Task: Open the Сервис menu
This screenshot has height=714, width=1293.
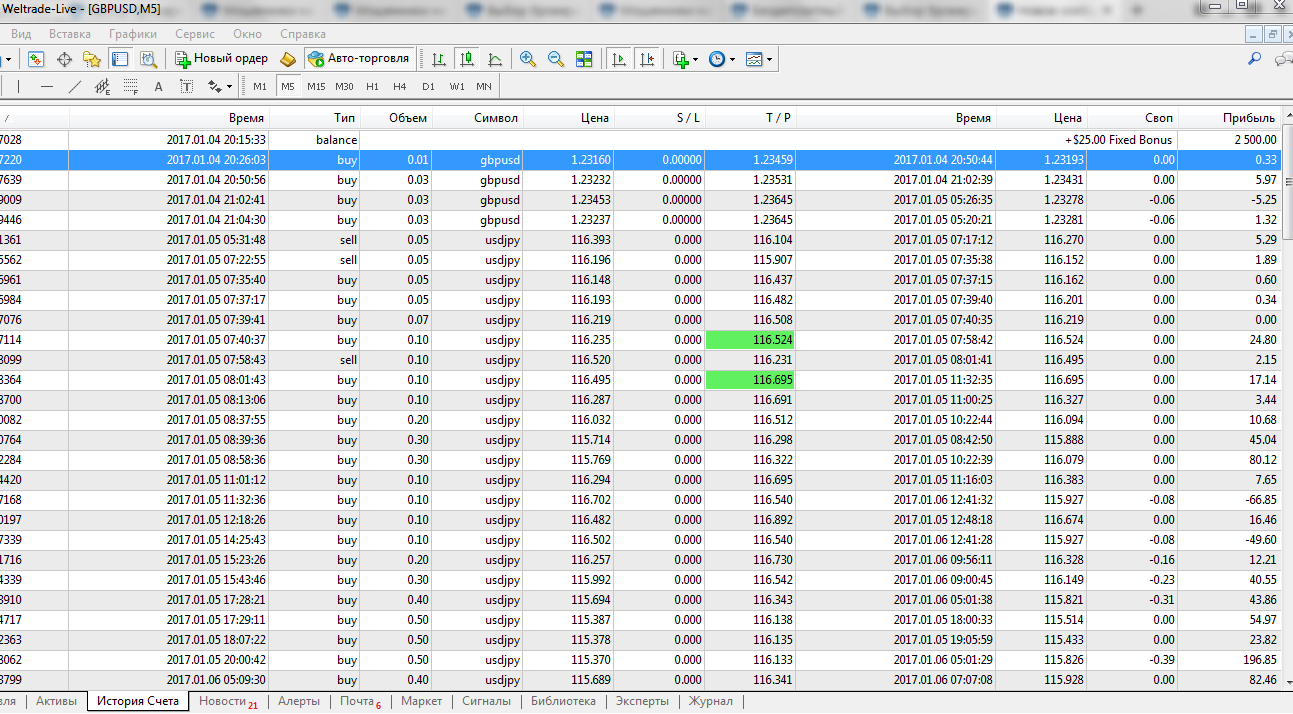Action: pos(194,34)
